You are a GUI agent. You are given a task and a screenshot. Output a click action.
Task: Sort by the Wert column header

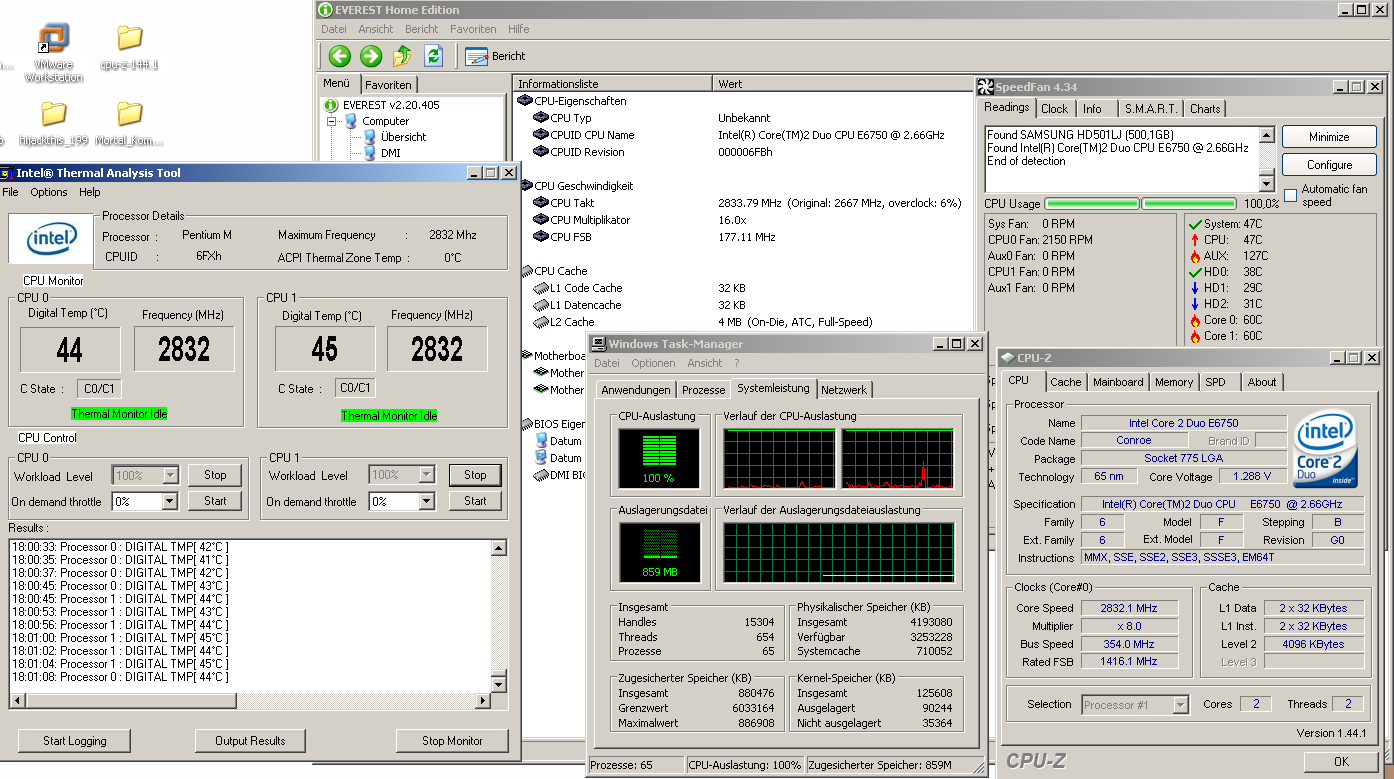tap(843, 84)
